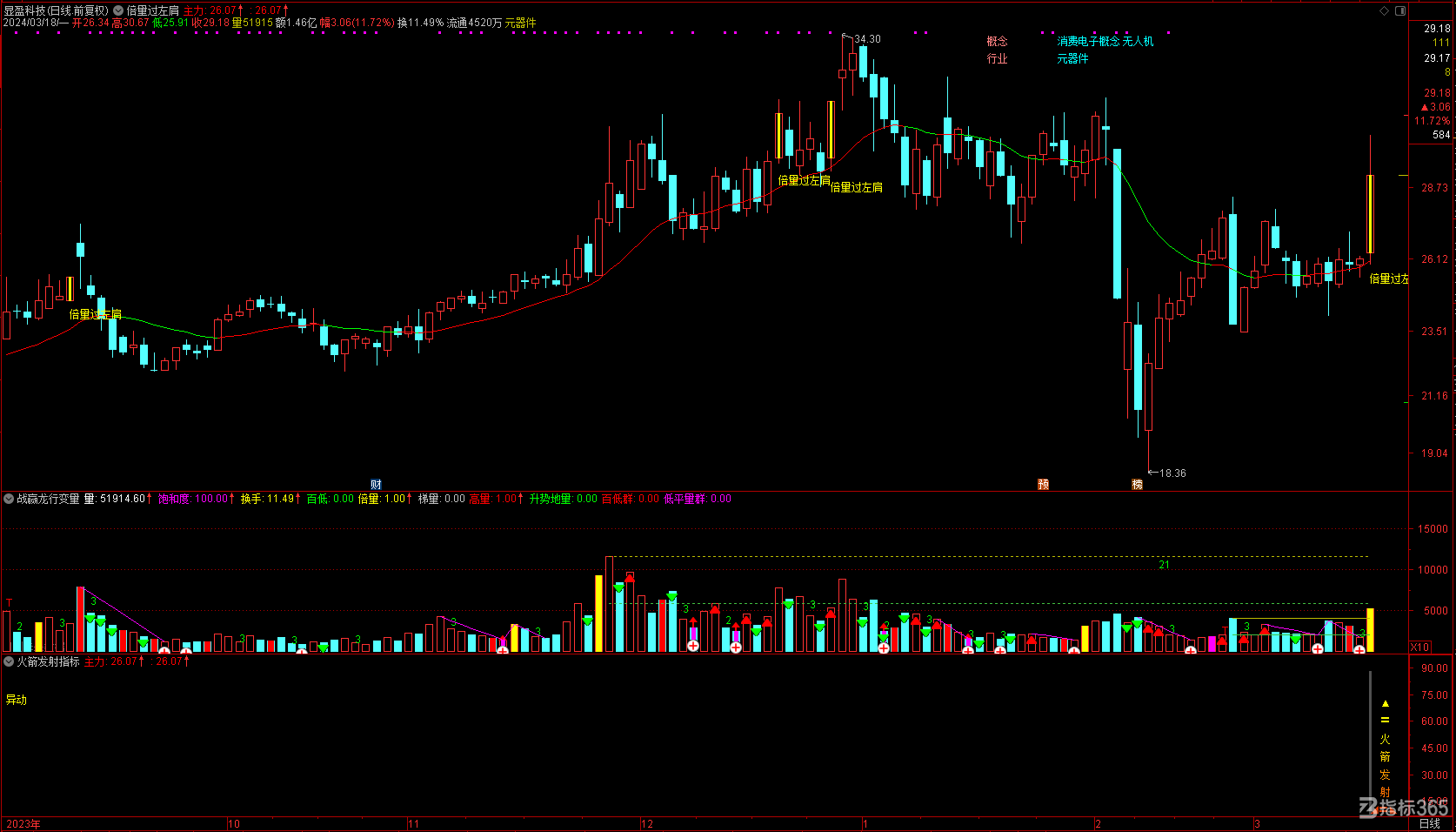Click 倍量过左肩 label under the last candle

(1389, 278)
